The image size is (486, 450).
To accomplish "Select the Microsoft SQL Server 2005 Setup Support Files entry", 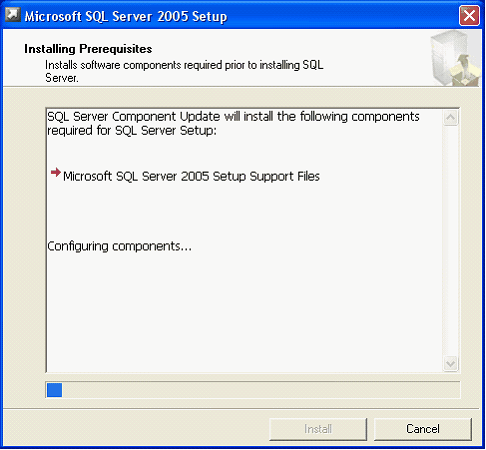I will click(x=191, y=176).
